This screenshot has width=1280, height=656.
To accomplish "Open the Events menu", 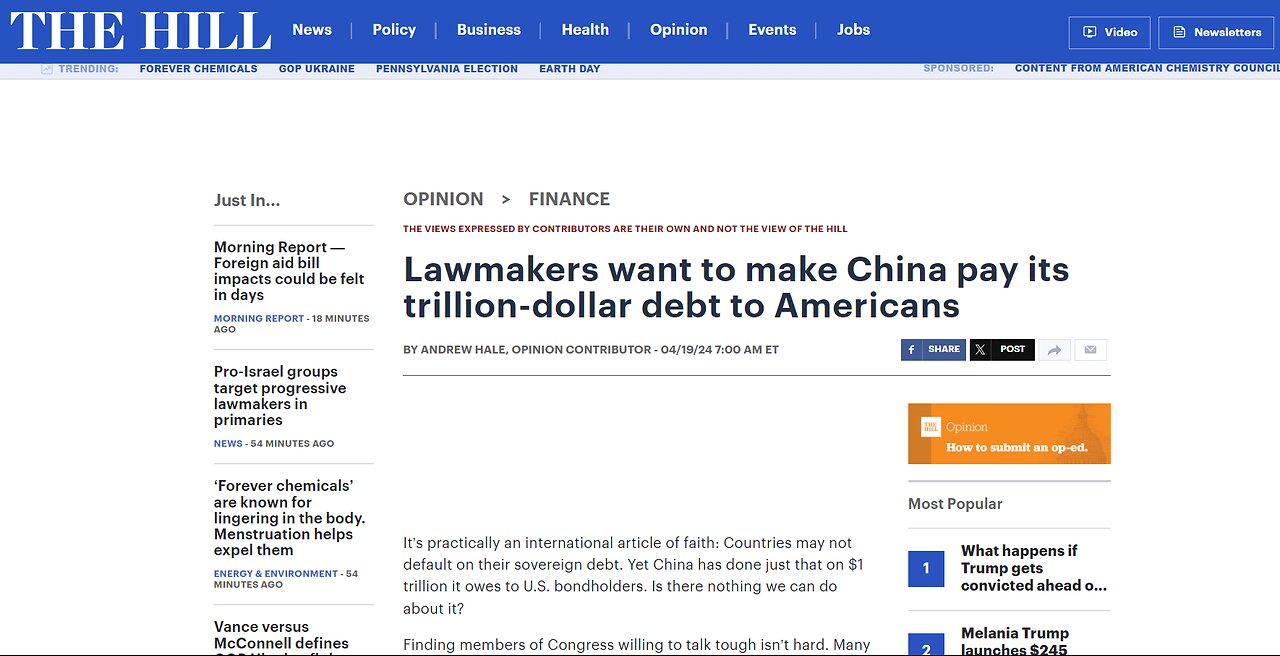I will pyautogui.click(x=772, y=30).
